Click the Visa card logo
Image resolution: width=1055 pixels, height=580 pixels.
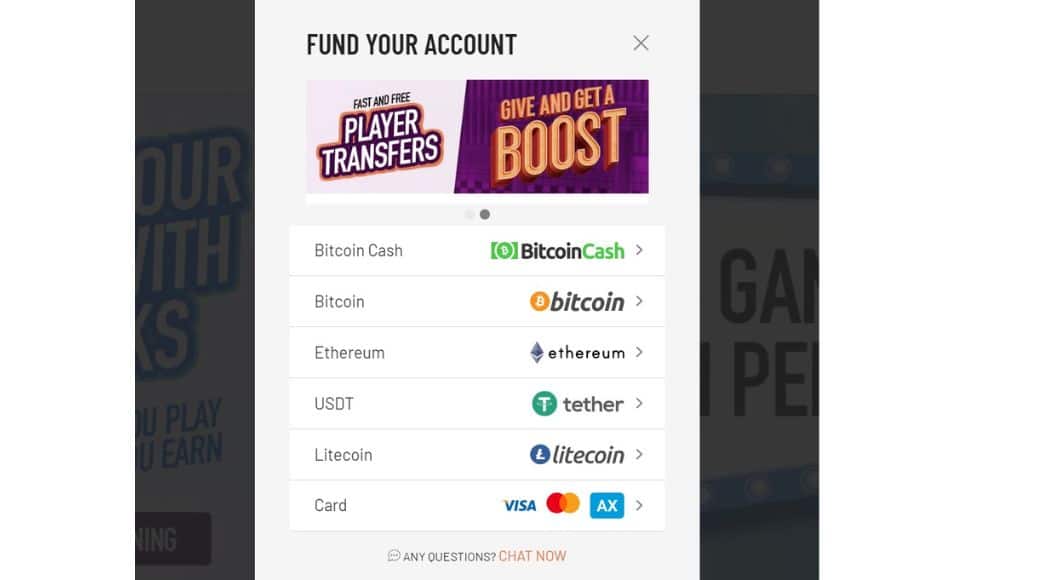click(x=519, y=505)
